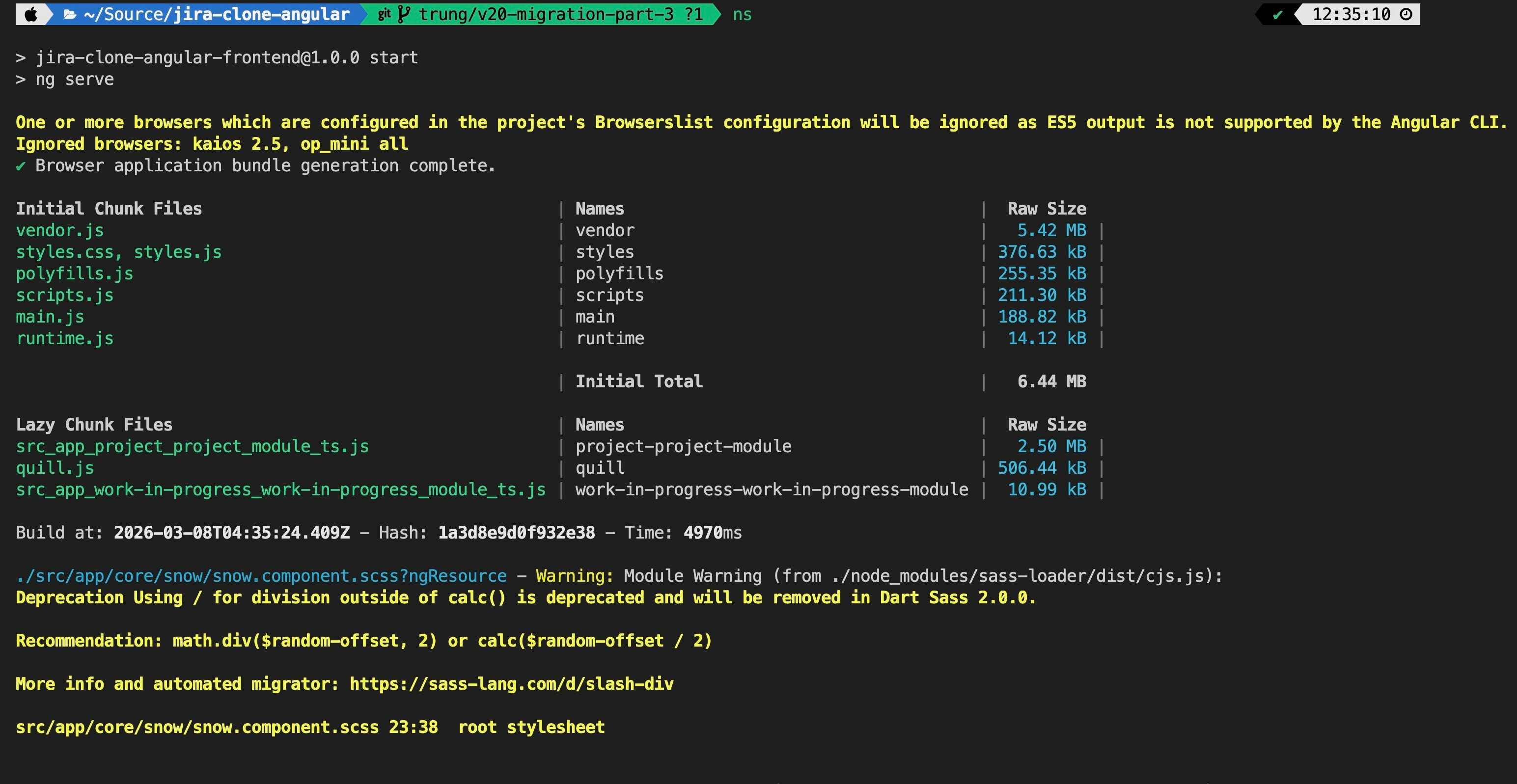Screen dimensions: 1517x784
Task: Click the 6.44 MB initial total
Action: coord(1051,381)
